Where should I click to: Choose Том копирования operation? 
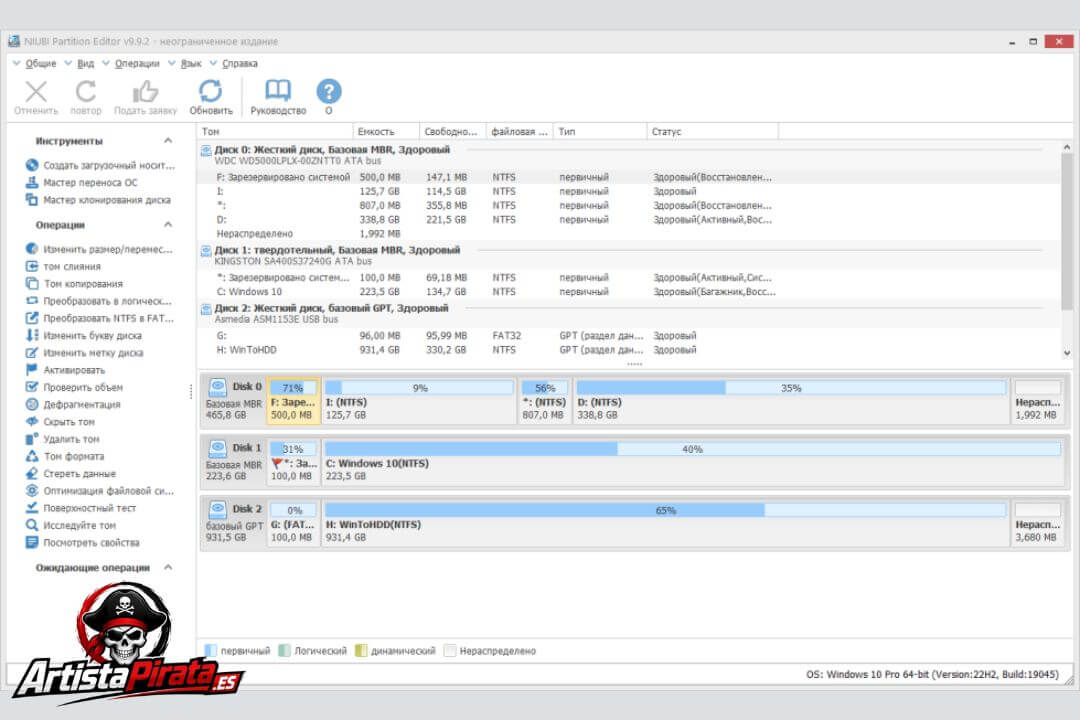(x=74, y=284)
